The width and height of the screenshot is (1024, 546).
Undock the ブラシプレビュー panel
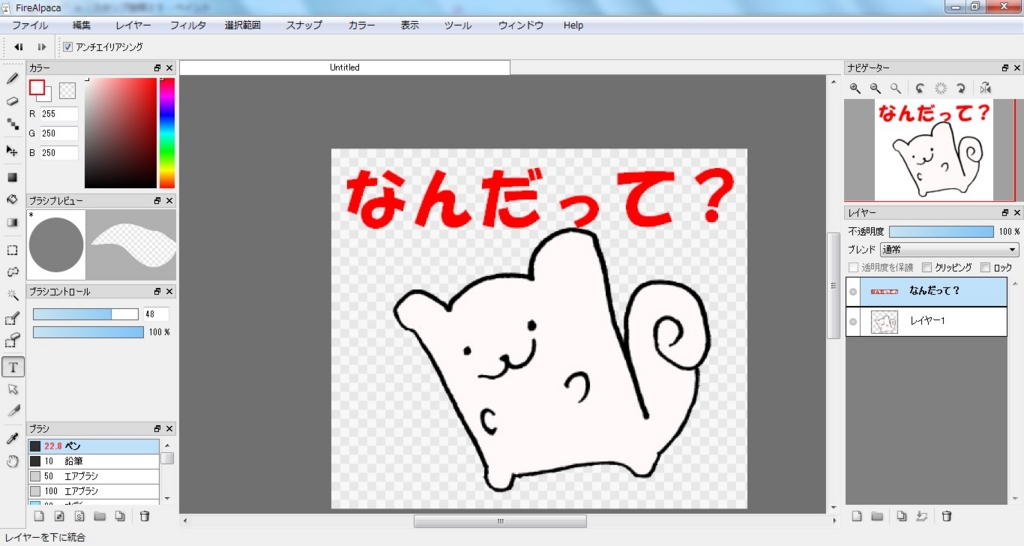click(157, 201)
